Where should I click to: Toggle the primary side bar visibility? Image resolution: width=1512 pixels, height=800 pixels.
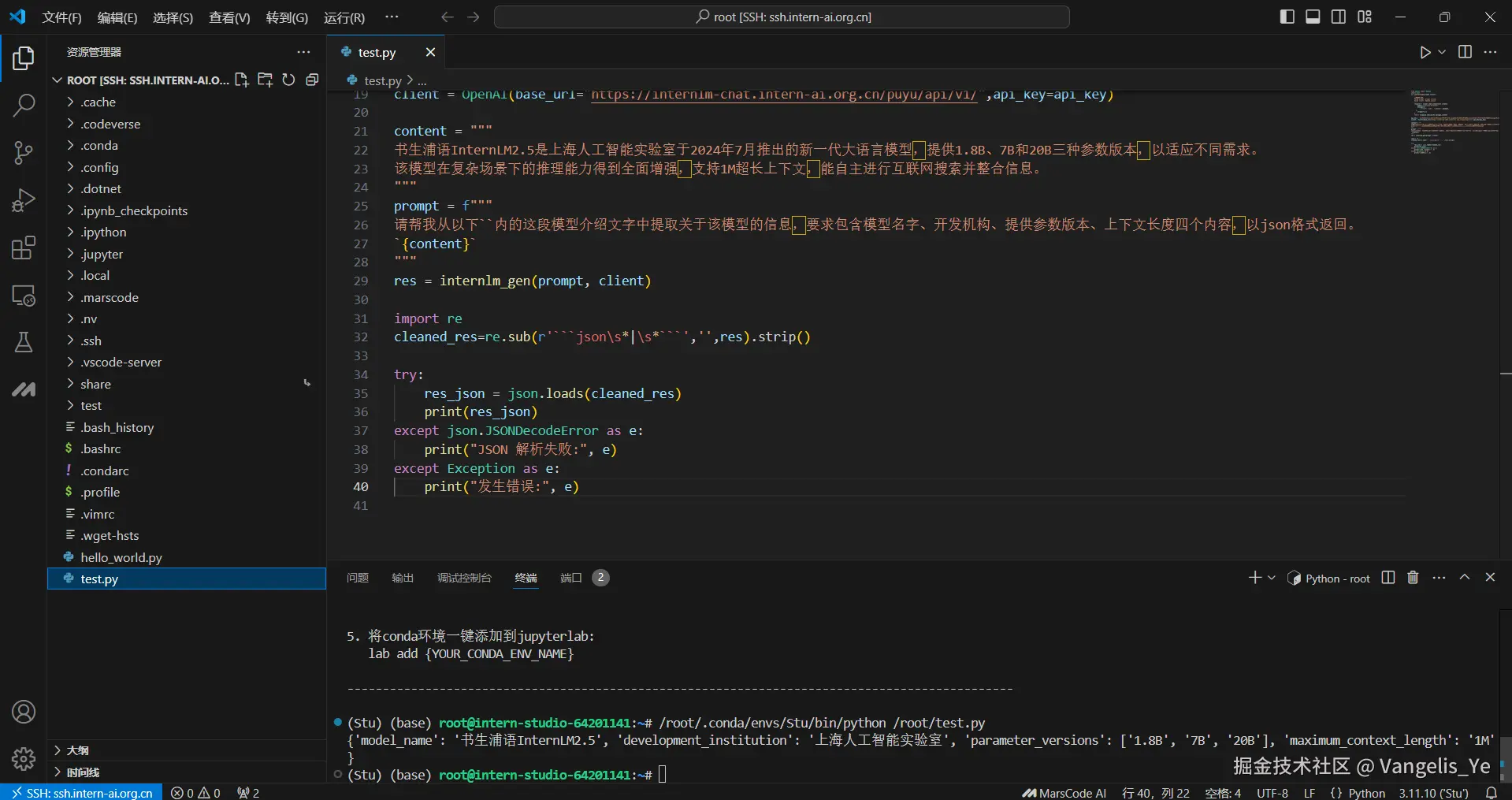coord(1287,17)
